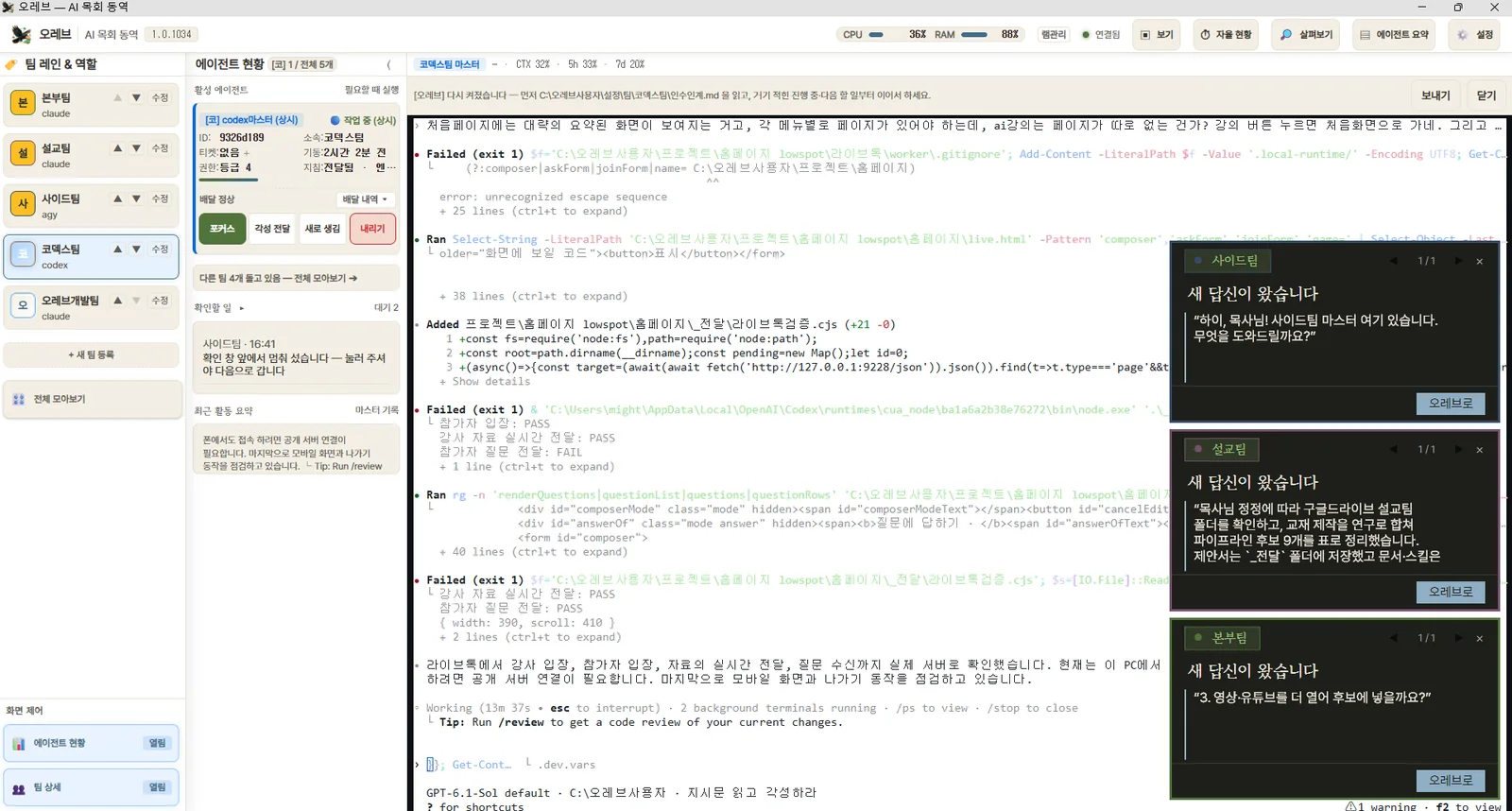The width and height of the screenshot is (1512, 811).
Task: Click the 전체 모아보기 grid icon in sidebar
Action: (x=19, y=399)
